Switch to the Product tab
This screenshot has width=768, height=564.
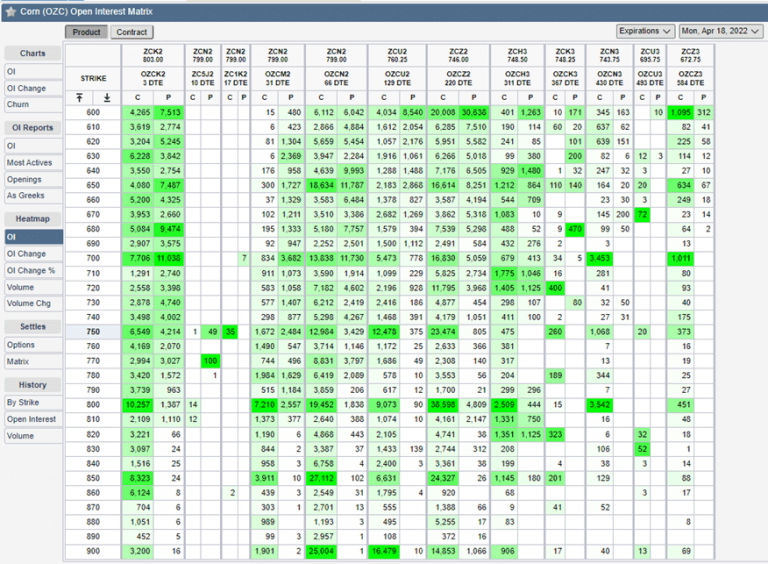86,32
